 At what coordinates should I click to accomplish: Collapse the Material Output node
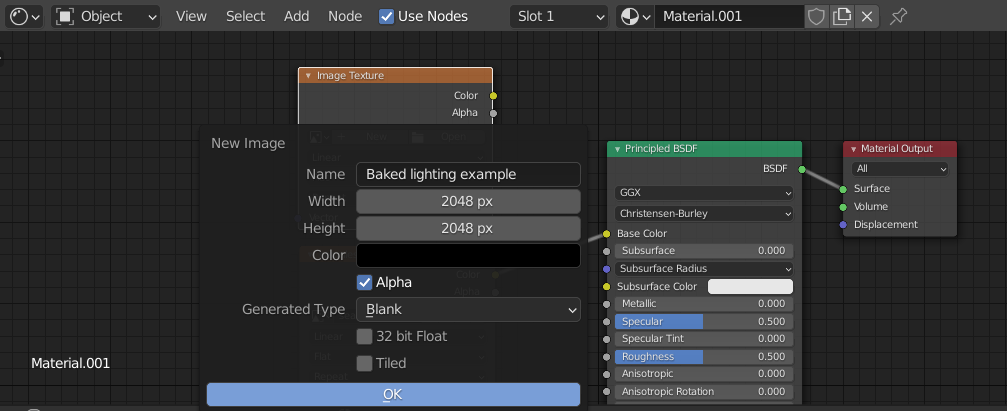[854, 149]
